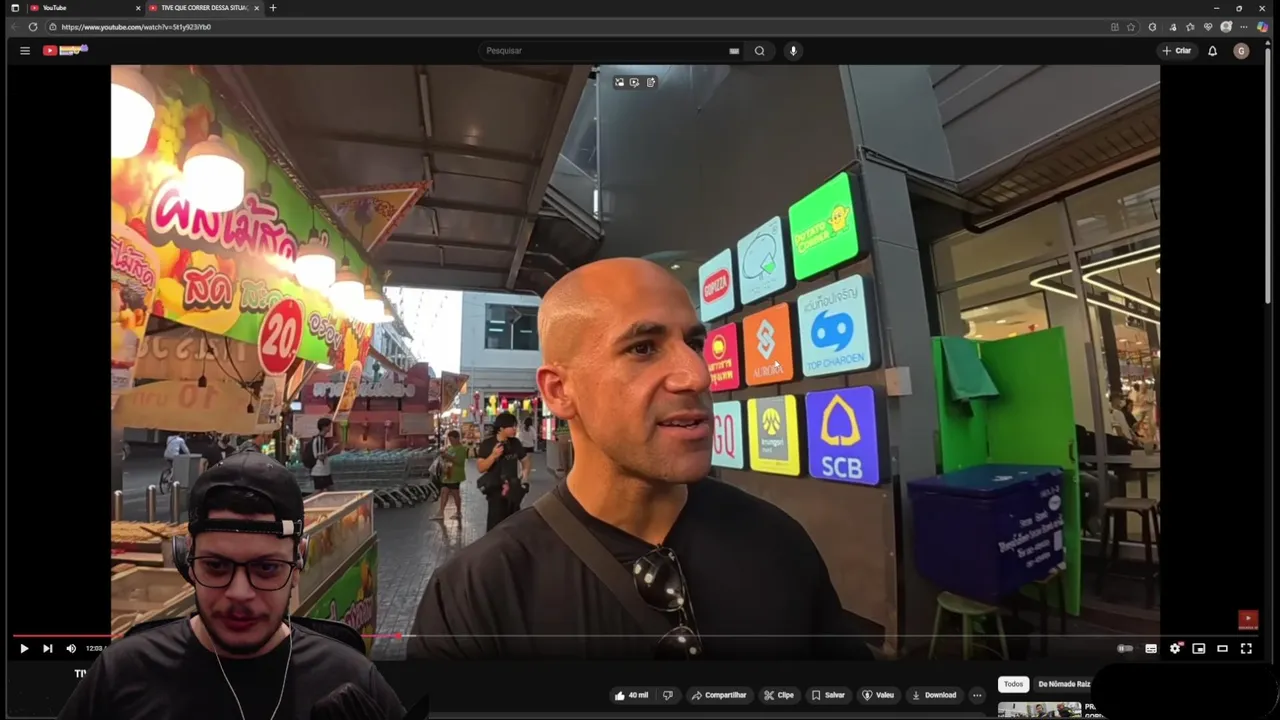Open the player settings gear

click(1175, 648)
